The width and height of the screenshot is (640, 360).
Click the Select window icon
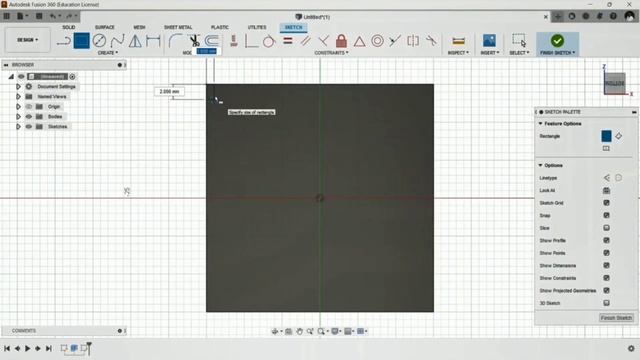tap(519, 40)
